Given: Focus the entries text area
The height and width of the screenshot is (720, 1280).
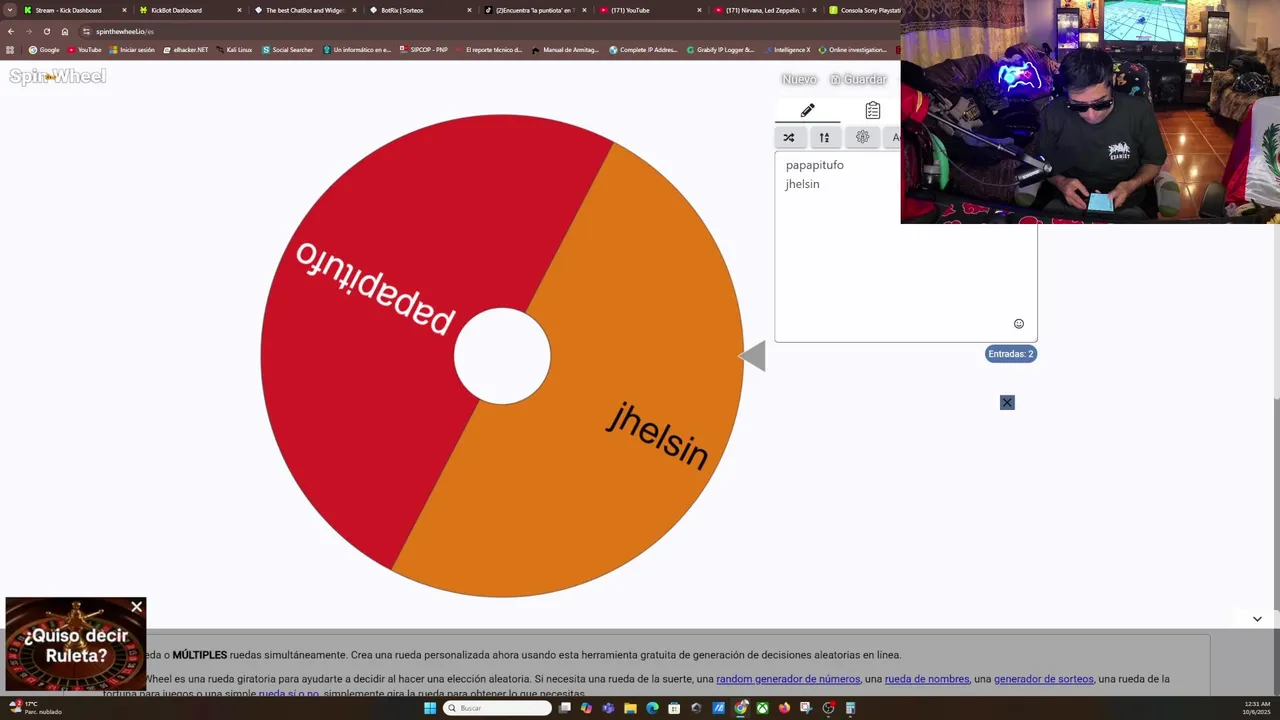Looking at the screenshot, I should pyautogui.click(x=906, y=247).
